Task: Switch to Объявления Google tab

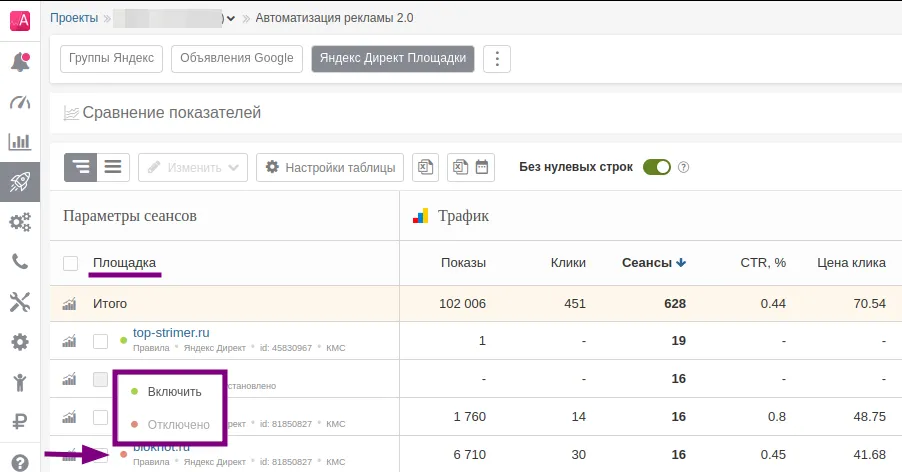Action: point(237,59)
